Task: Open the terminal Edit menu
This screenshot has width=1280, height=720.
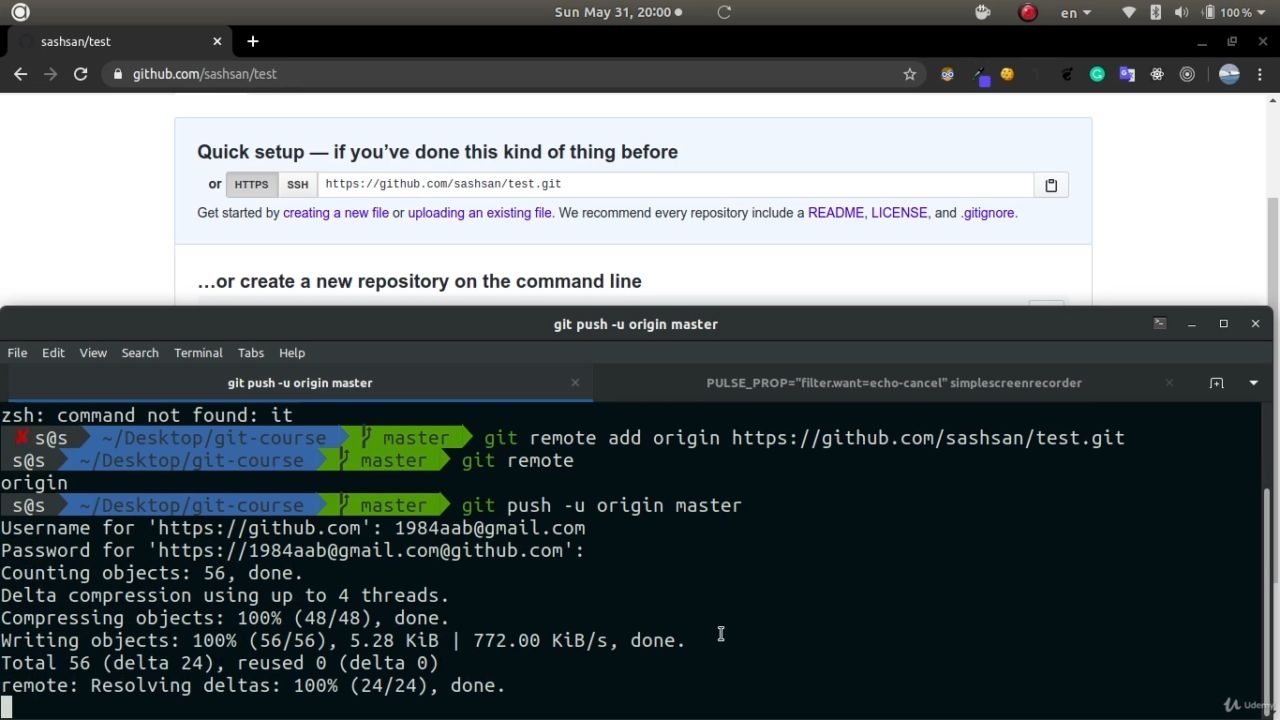Action: (x=53, y=353)
